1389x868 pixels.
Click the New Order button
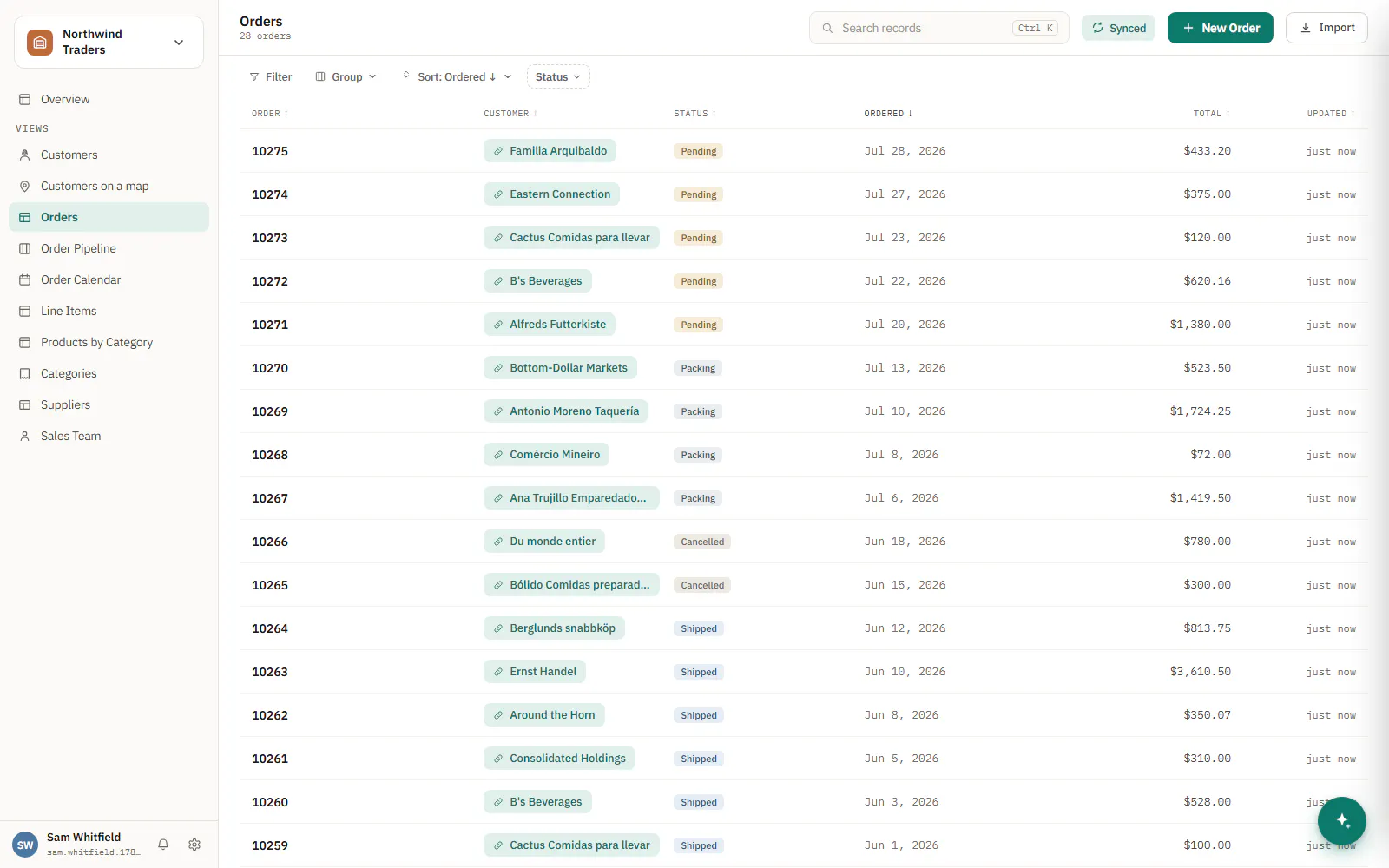click(x=1220, y=28)
